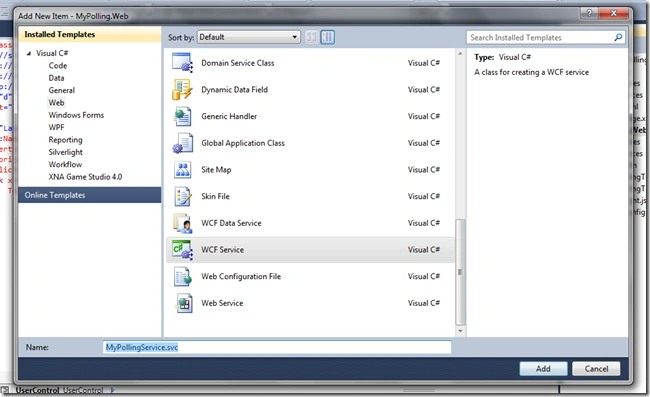
Task: Click the Add button
Action: (x=543, y=368)
